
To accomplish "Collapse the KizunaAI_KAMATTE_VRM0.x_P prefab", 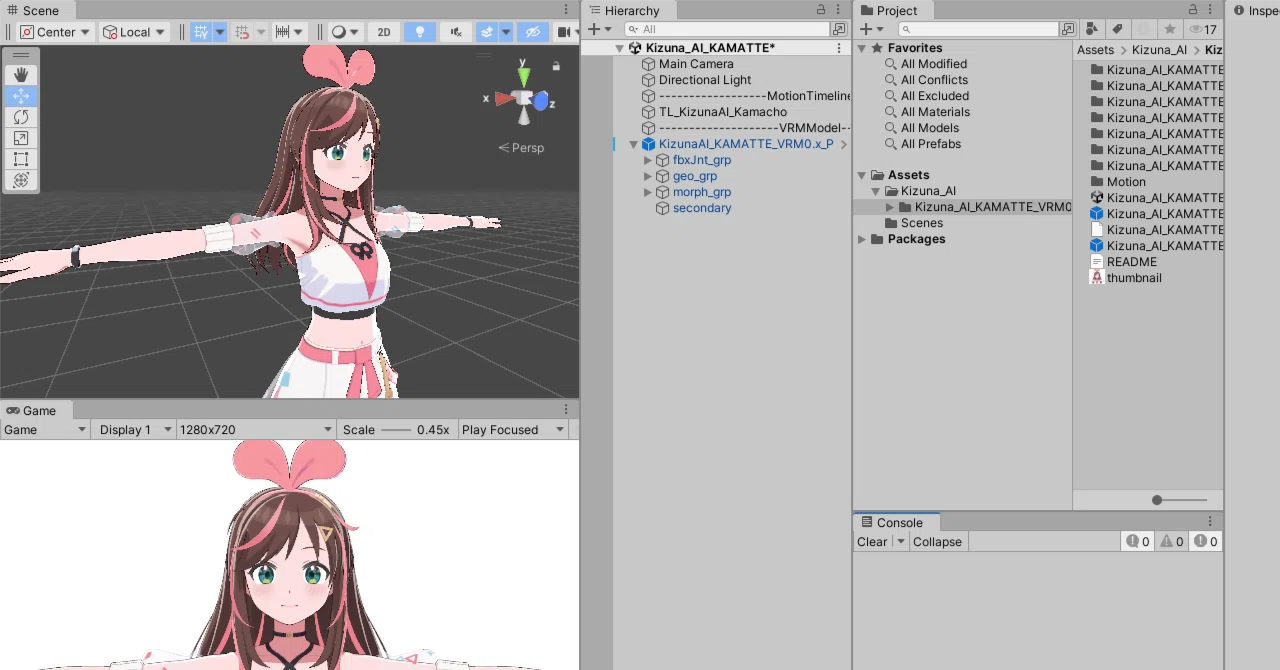I will 634,144.
